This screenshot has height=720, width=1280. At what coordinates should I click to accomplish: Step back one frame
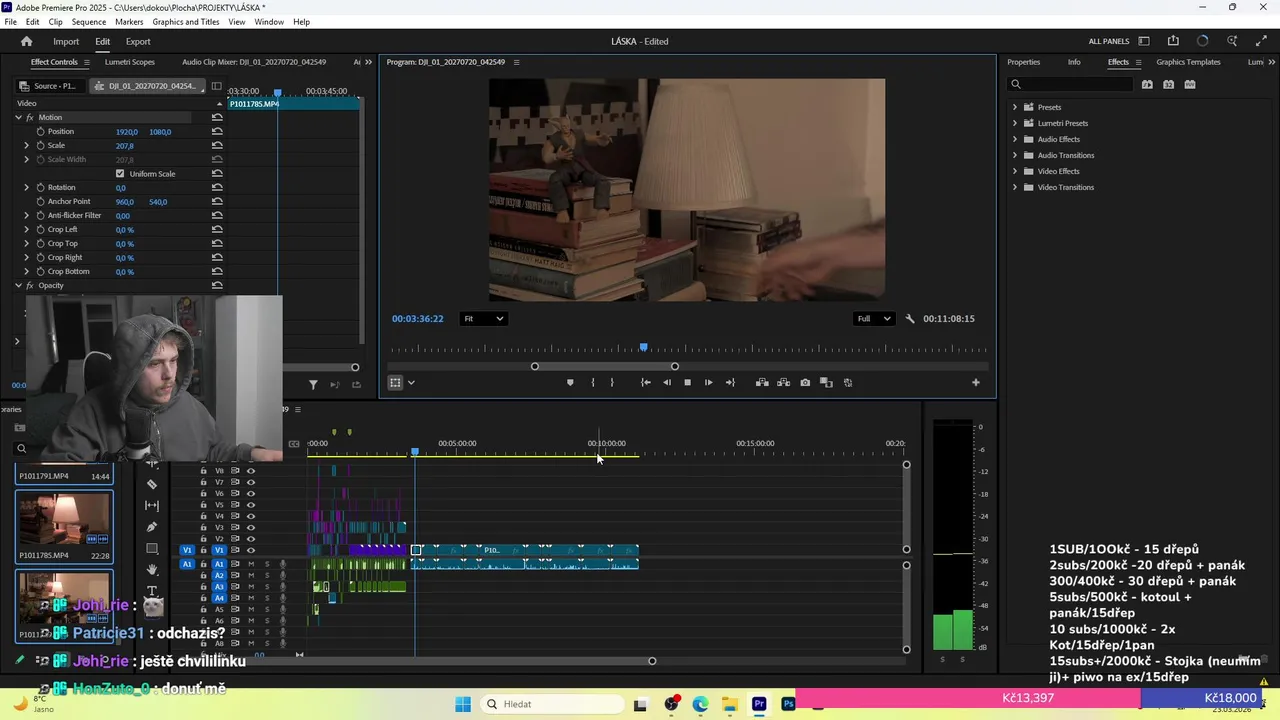667,382
